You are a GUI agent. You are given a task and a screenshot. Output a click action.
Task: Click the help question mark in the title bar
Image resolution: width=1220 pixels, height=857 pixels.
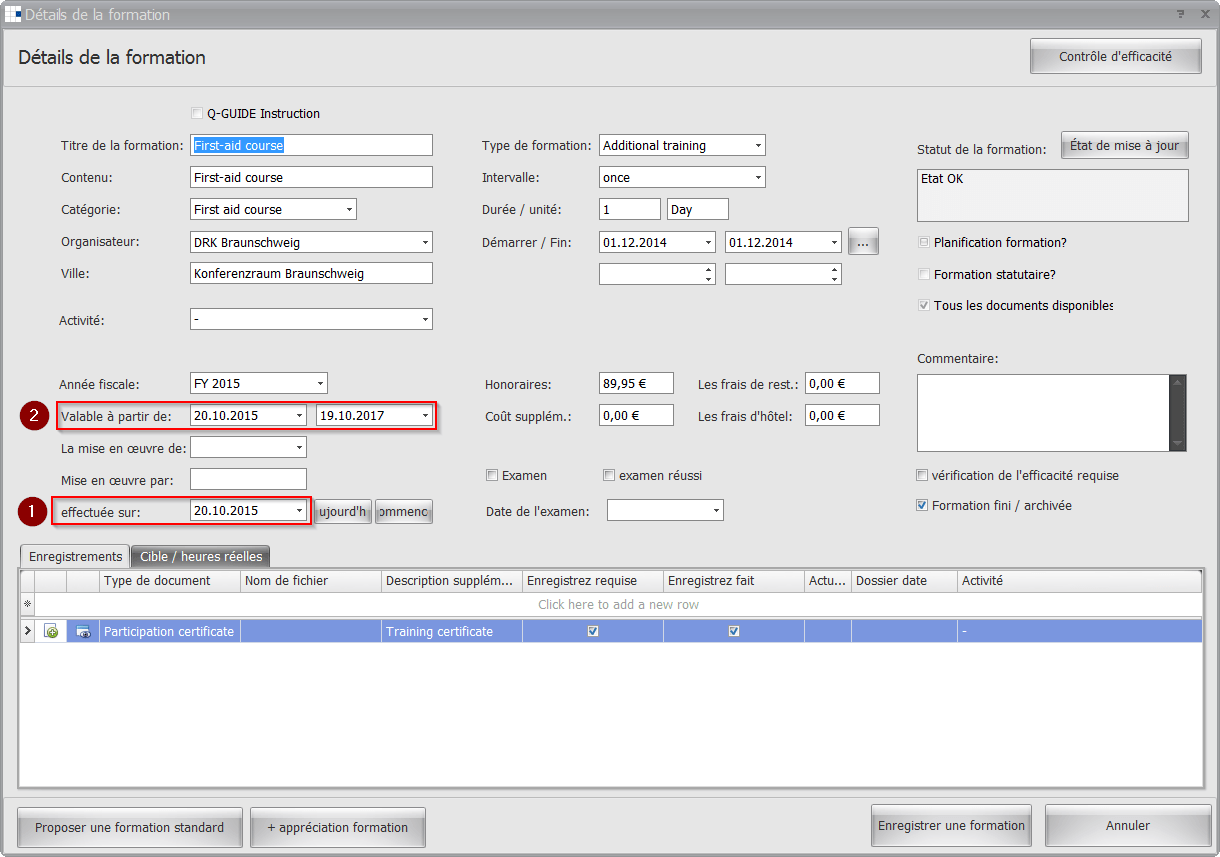pyautogui.click(x=1180, y=14)
